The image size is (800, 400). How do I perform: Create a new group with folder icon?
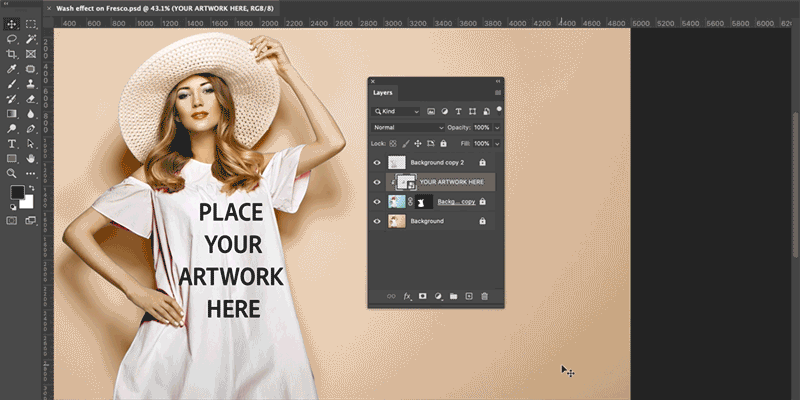tap(453, 296)
